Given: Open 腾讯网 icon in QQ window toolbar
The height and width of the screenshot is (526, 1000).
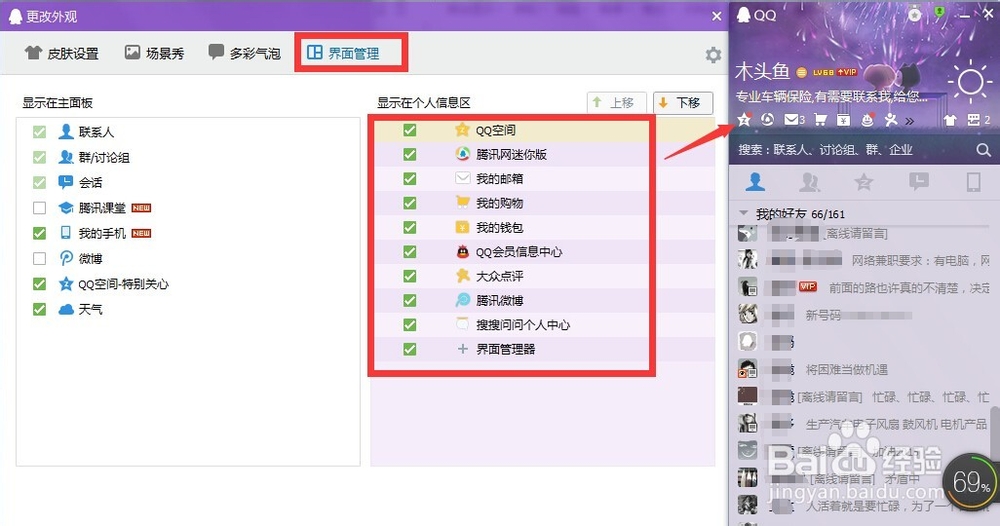Looking at the screenshot, I should 768,119.
